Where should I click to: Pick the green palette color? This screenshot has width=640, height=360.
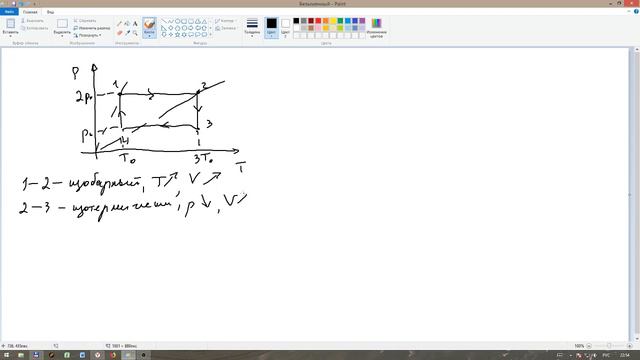(x=340, y=21)
